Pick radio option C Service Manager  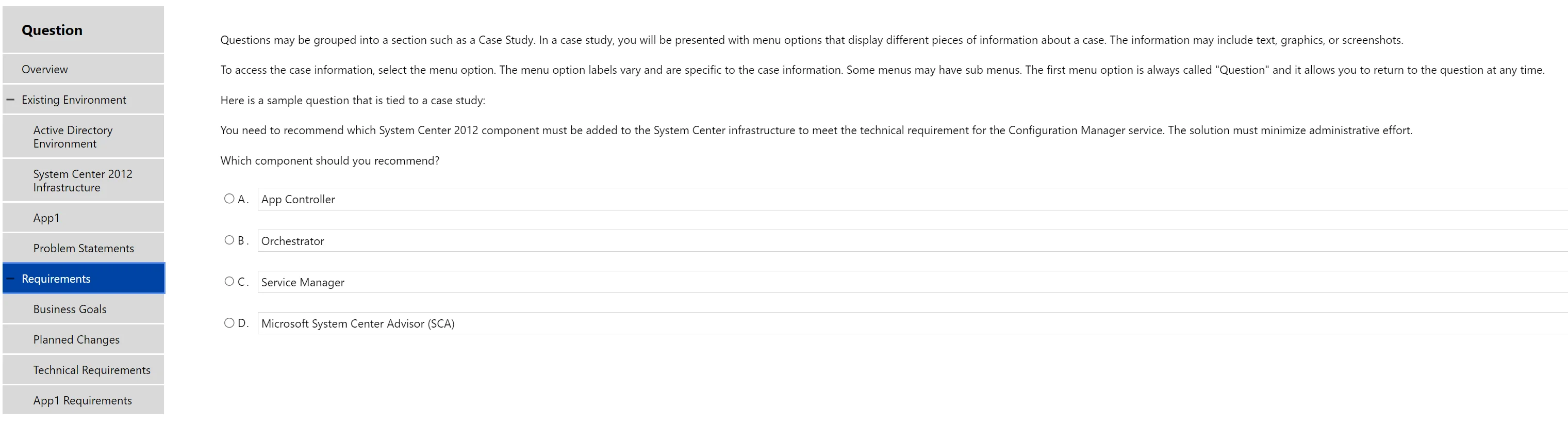point(229,281)
